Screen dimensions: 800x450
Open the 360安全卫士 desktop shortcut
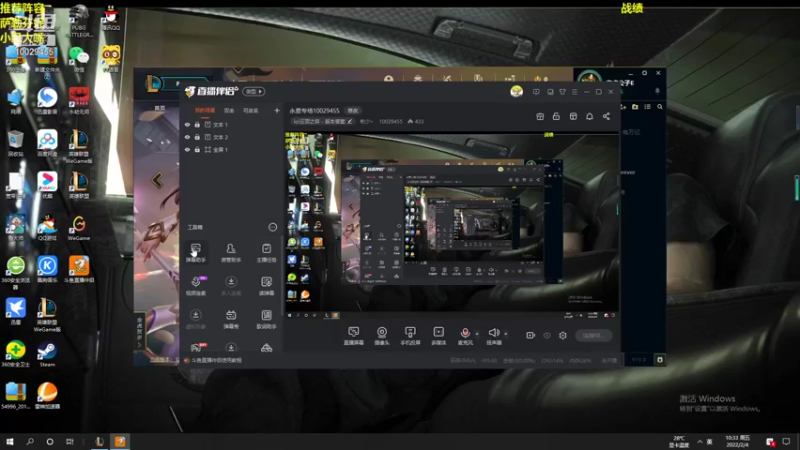15,354
